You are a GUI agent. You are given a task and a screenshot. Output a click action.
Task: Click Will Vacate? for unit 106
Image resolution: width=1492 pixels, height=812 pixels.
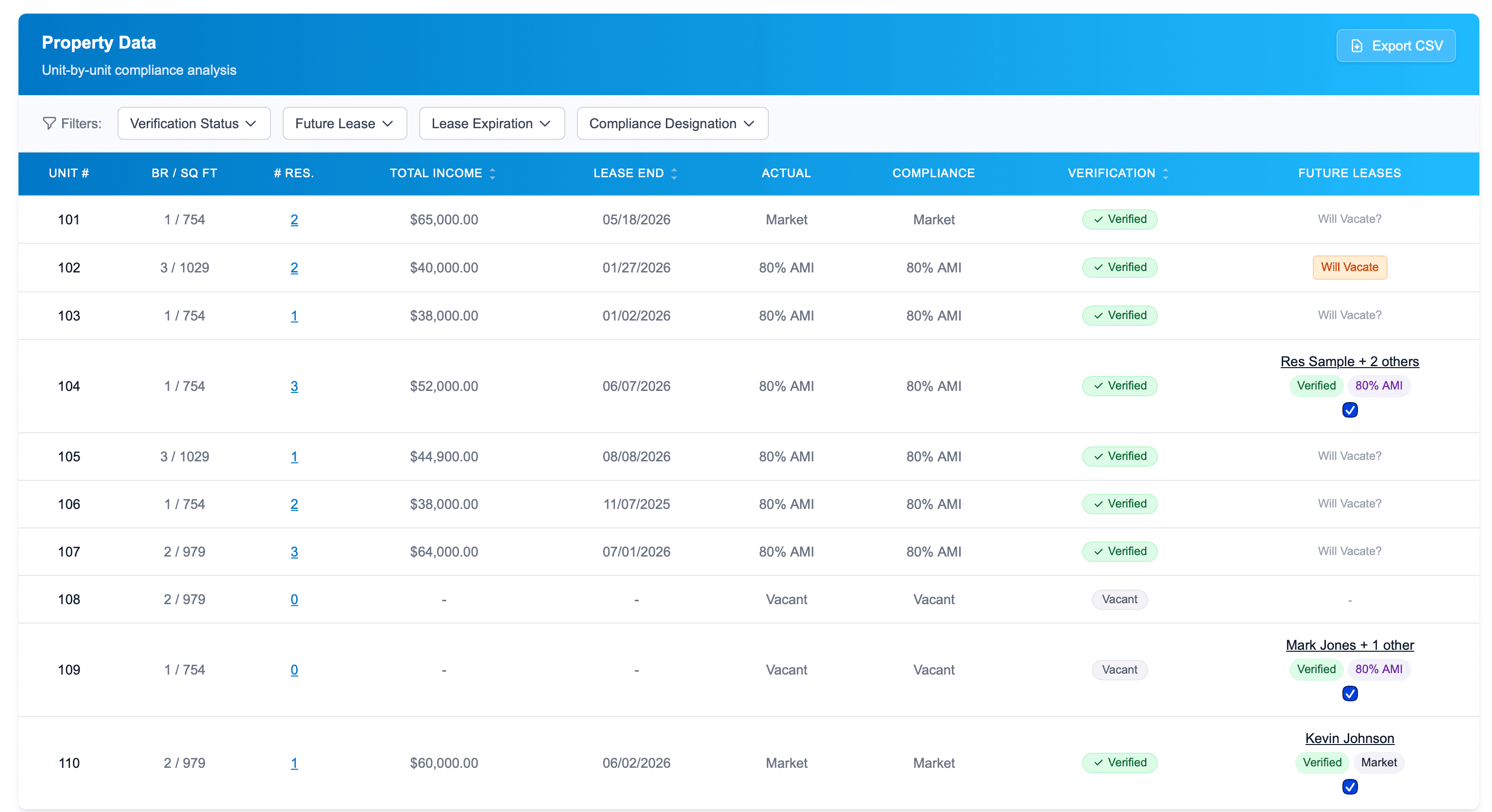click(1350, 504)
